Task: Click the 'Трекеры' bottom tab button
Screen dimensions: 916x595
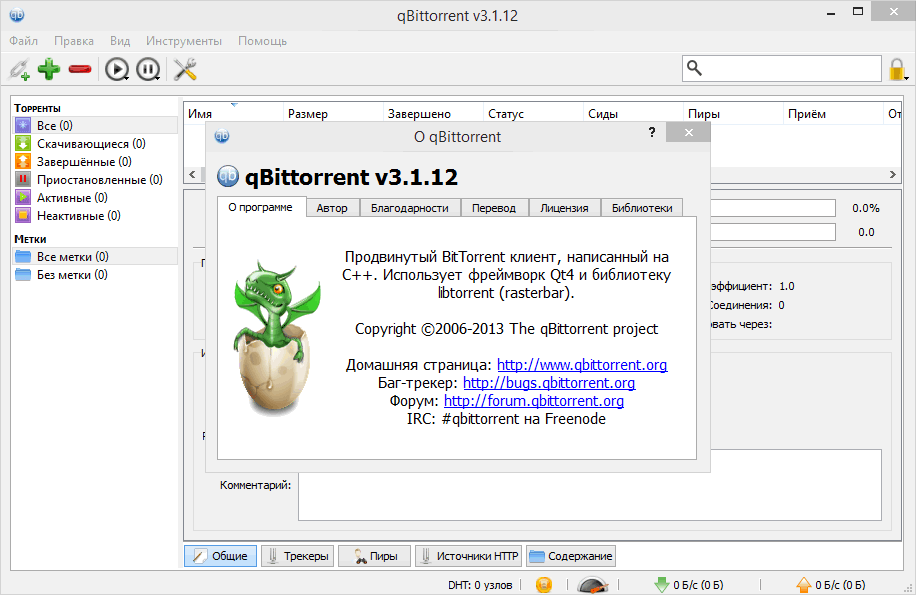Action: [x=297, y=556]
